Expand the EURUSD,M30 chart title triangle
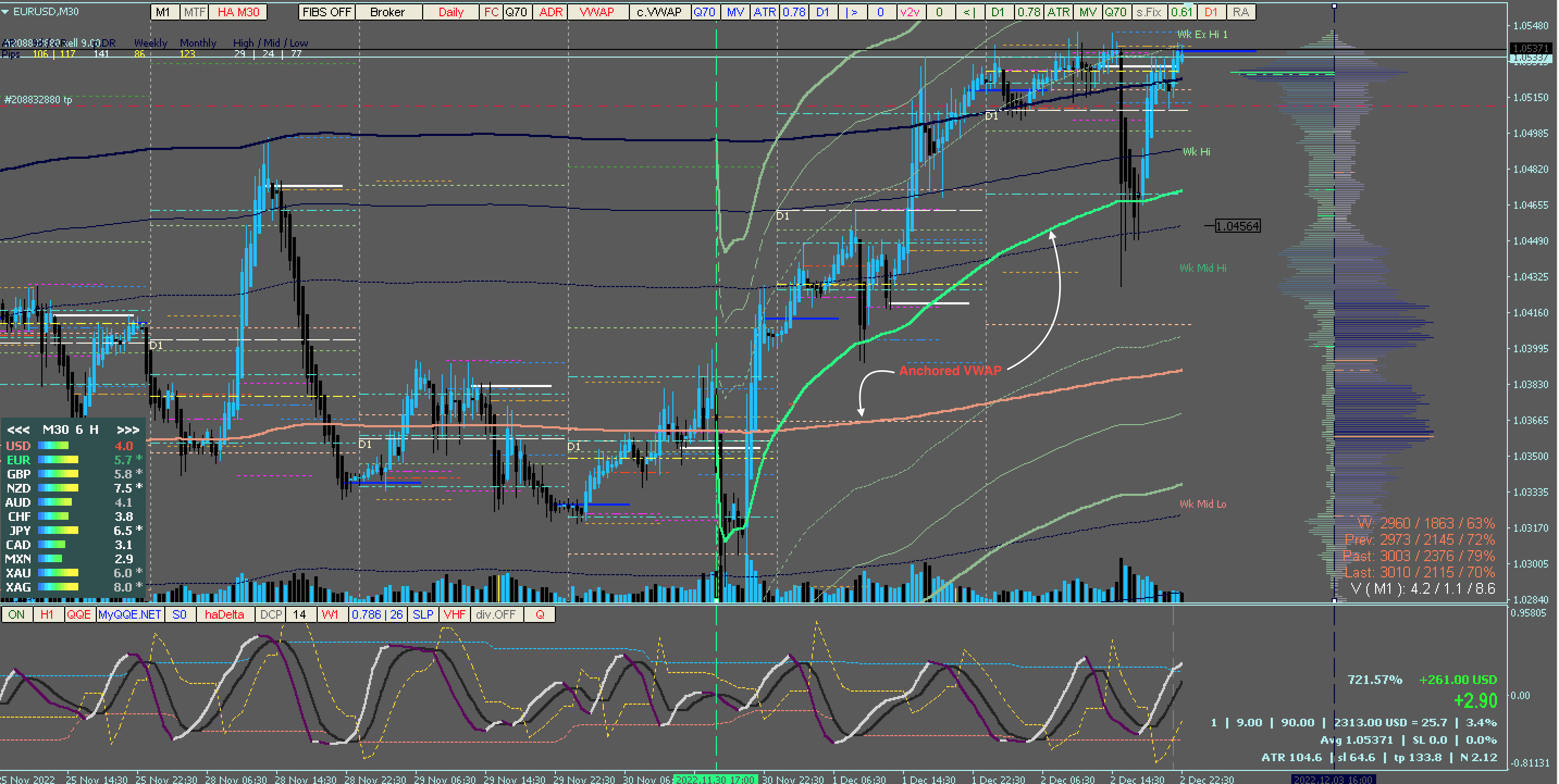 pos(5,11)
